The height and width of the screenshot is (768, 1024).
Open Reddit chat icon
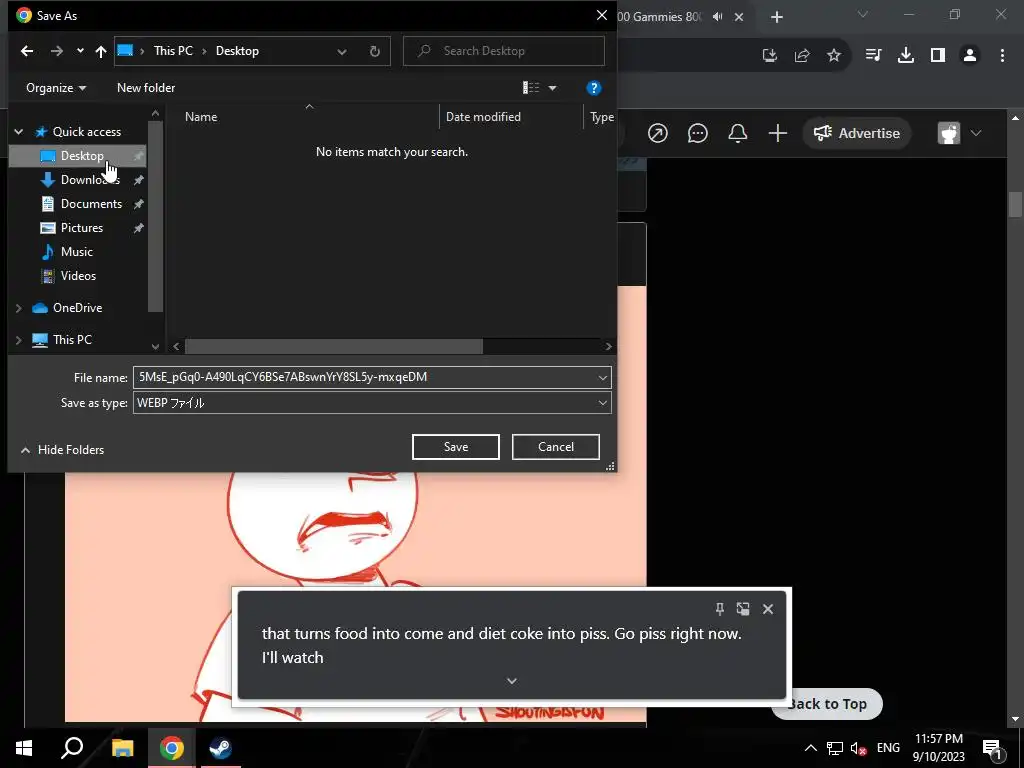coord(697,133)
